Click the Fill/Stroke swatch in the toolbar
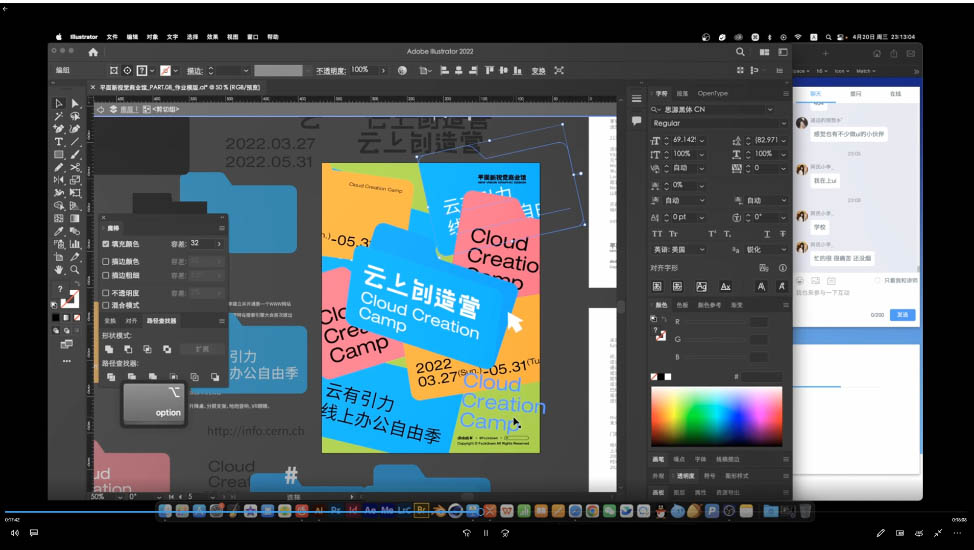The height and width of the screenshot is (550, 974). point(69,299)
